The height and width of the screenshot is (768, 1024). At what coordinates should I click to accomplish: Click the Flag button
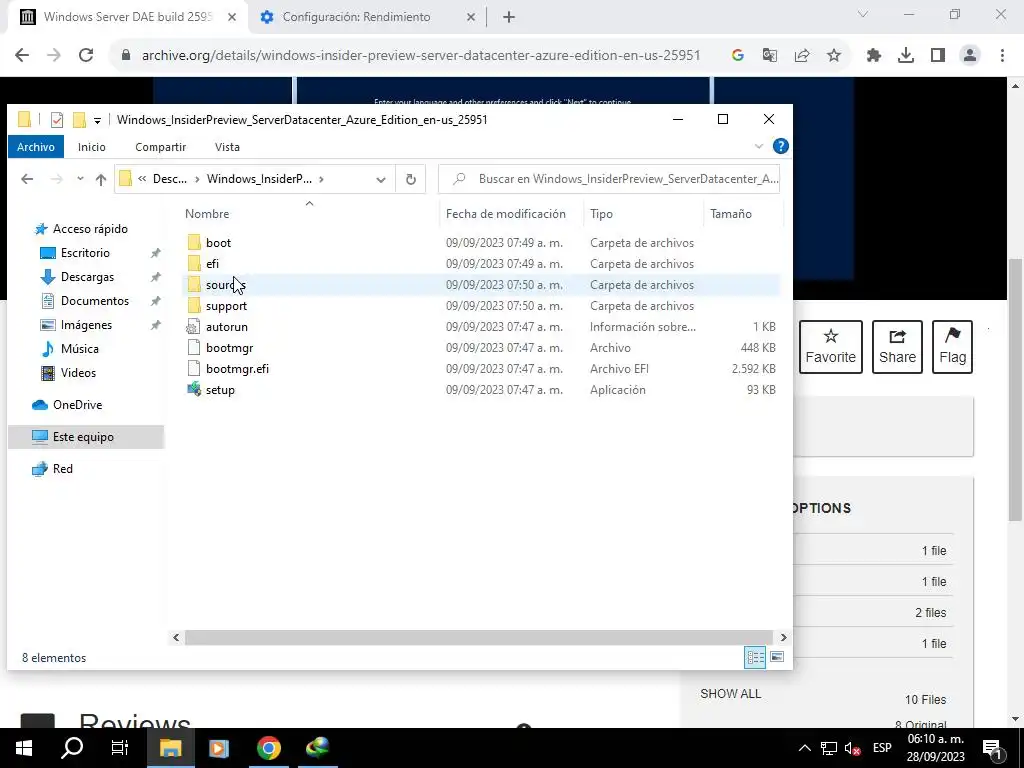952,347
